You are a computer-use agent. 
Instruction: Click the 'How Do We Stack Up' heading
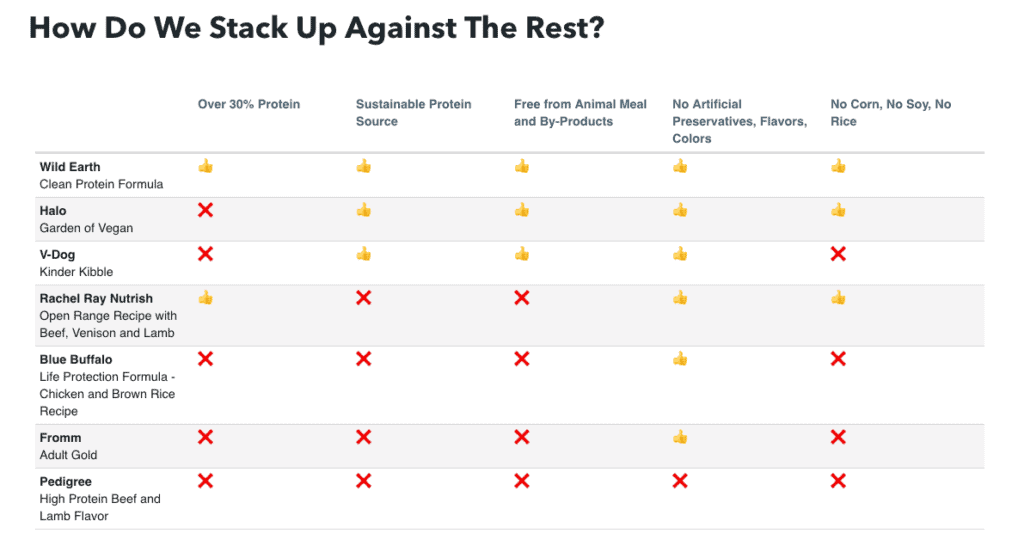(316, 28)
